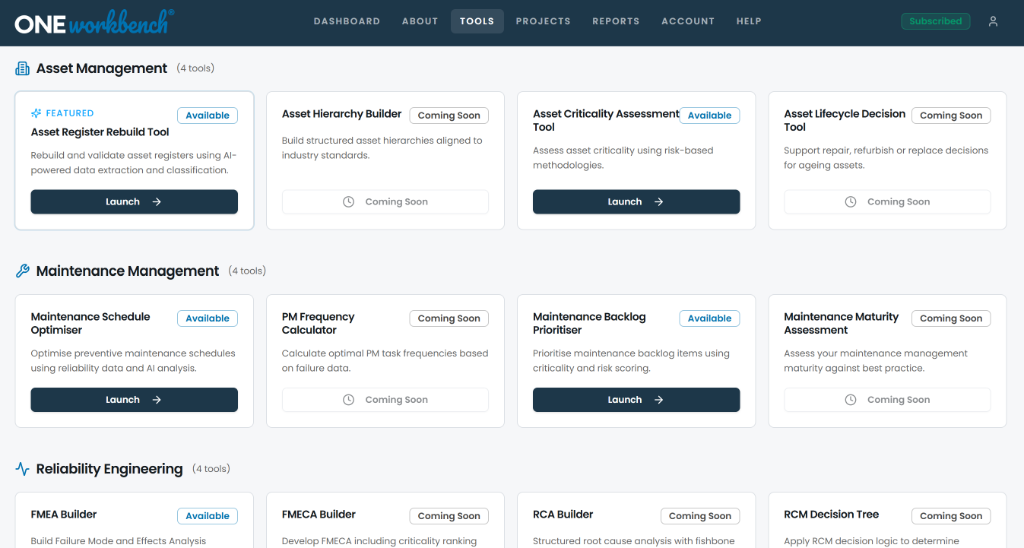
Task: Click the RCM Decision Tree title
Action: coord(831,515)
